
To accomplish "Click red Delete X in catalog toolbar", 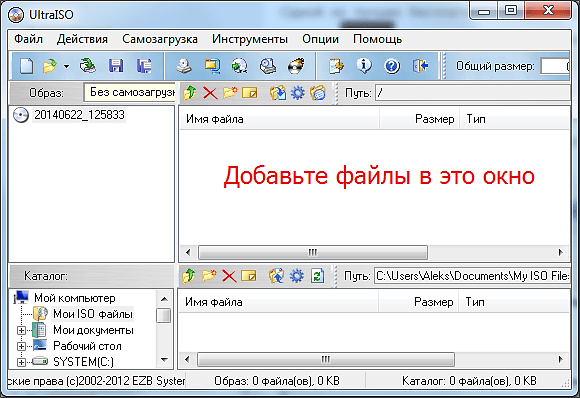I will 229,276.
